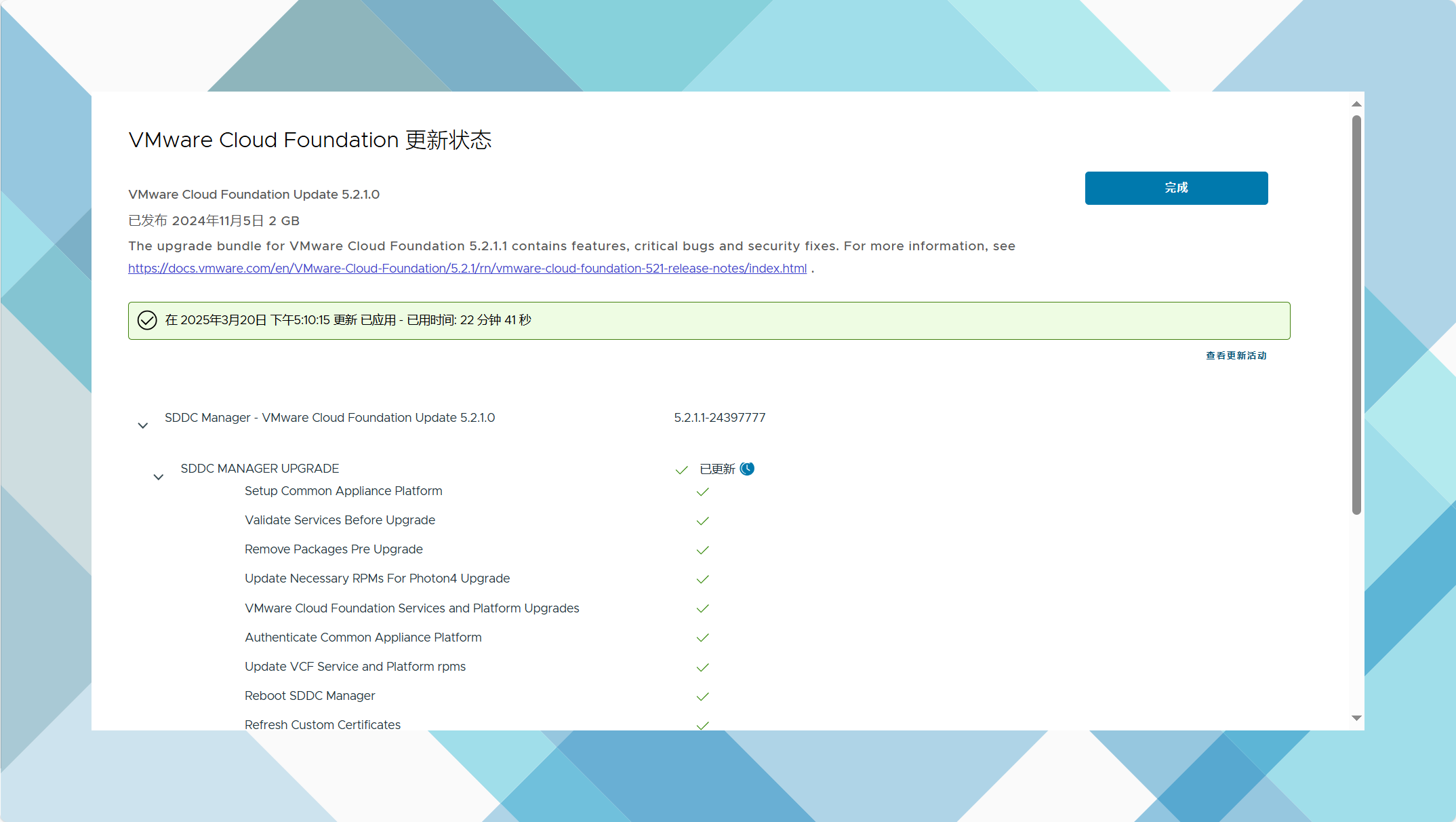Click the vertical scrollbar thumb
This screenshot has height=822, width=1456.
pos(1356,315)
